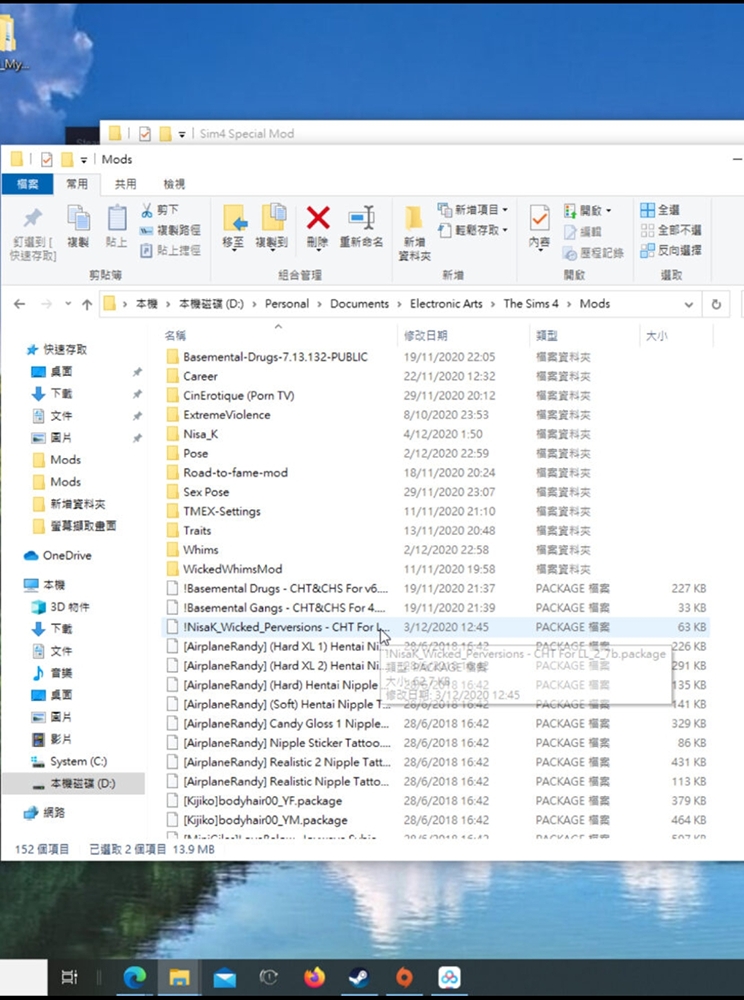Click the Copy icon in ribbon
This screenshot has width=744, height=1000.
point(78,219)
